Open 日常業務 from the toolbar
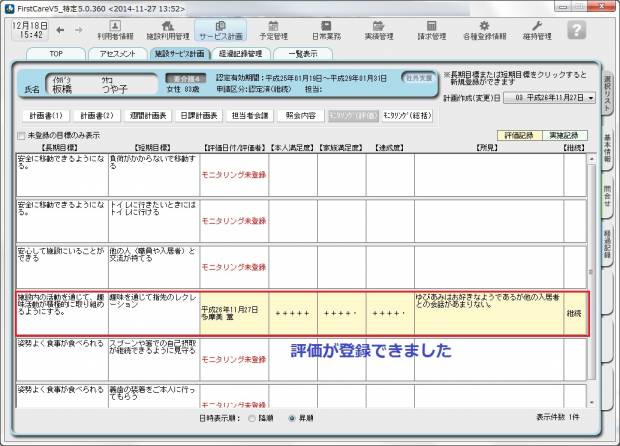This screenshot has height=446, width=620. [327, 29]
